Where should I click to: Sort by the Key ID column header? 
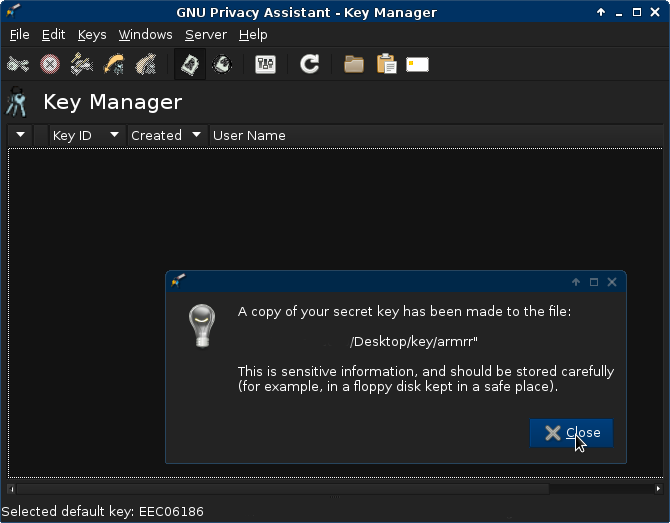(87, 135)
